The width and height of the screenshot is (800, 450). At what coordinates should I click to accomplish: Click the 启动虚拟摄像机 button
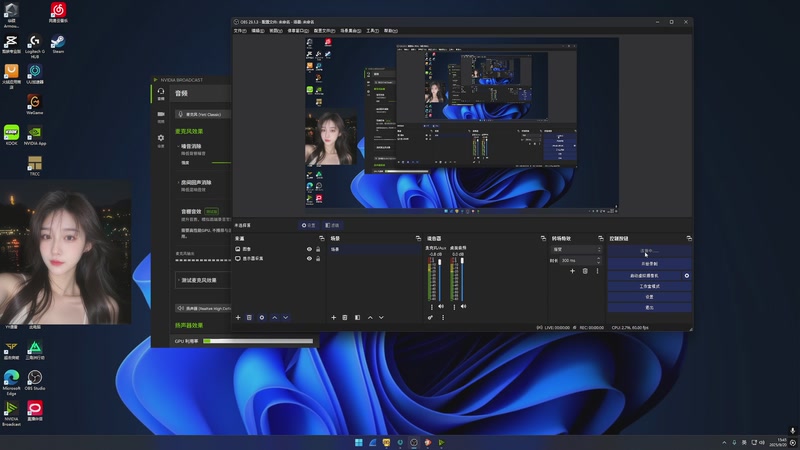pos(644,275)
